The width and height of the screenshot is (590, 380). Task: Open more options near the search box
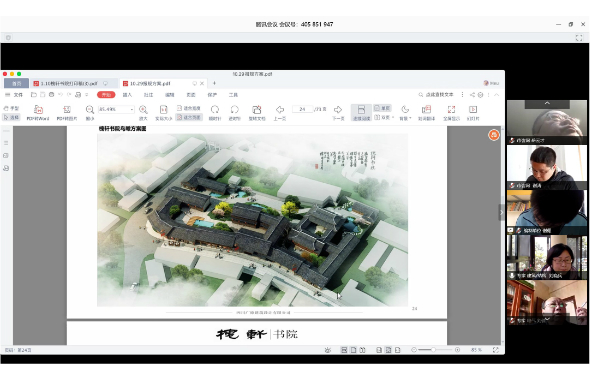[462, 95]
